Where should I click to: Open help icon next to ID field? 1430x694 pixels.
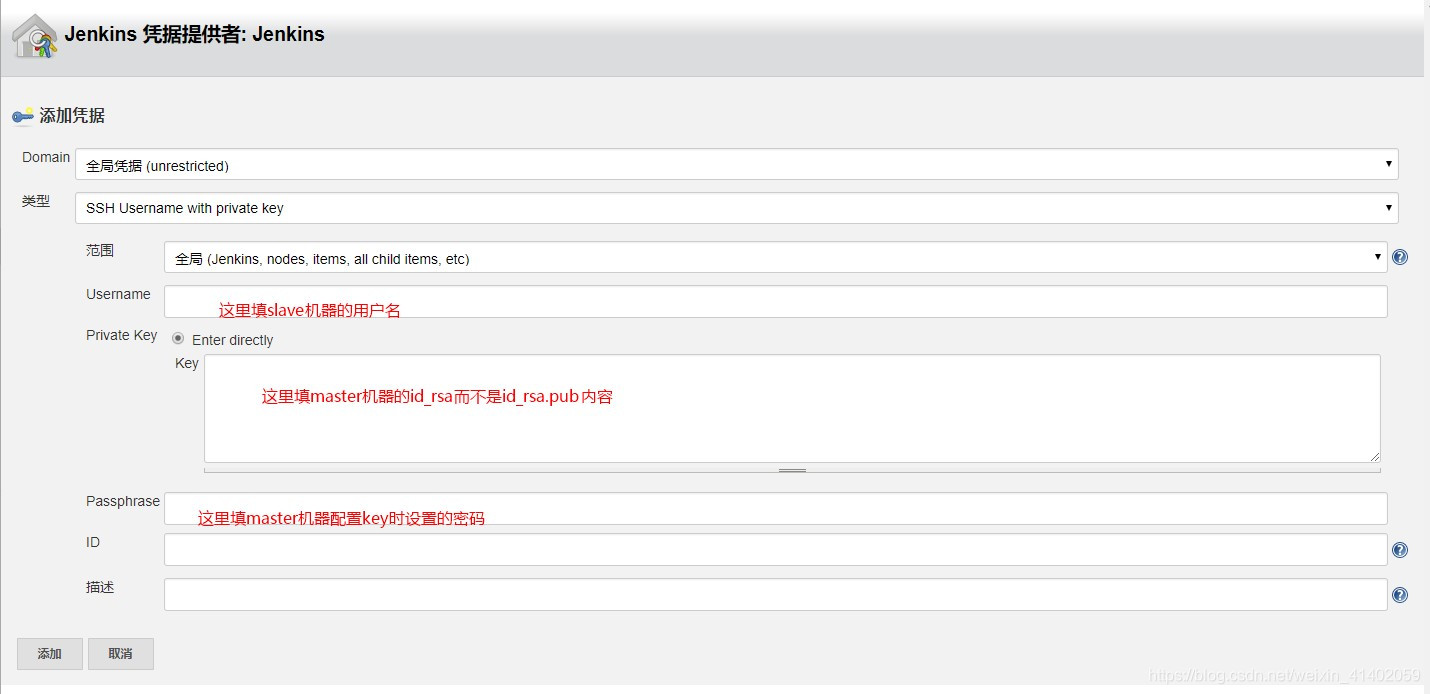coord(1400,550)
